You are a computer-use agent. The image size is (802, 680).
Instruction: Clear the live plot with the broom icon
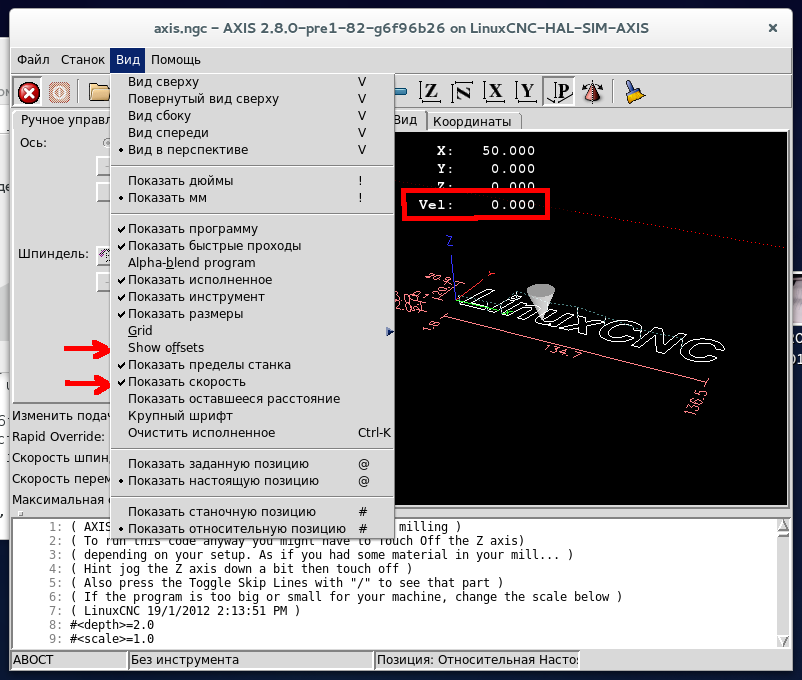pyautogui.click(x=634, y=92)
